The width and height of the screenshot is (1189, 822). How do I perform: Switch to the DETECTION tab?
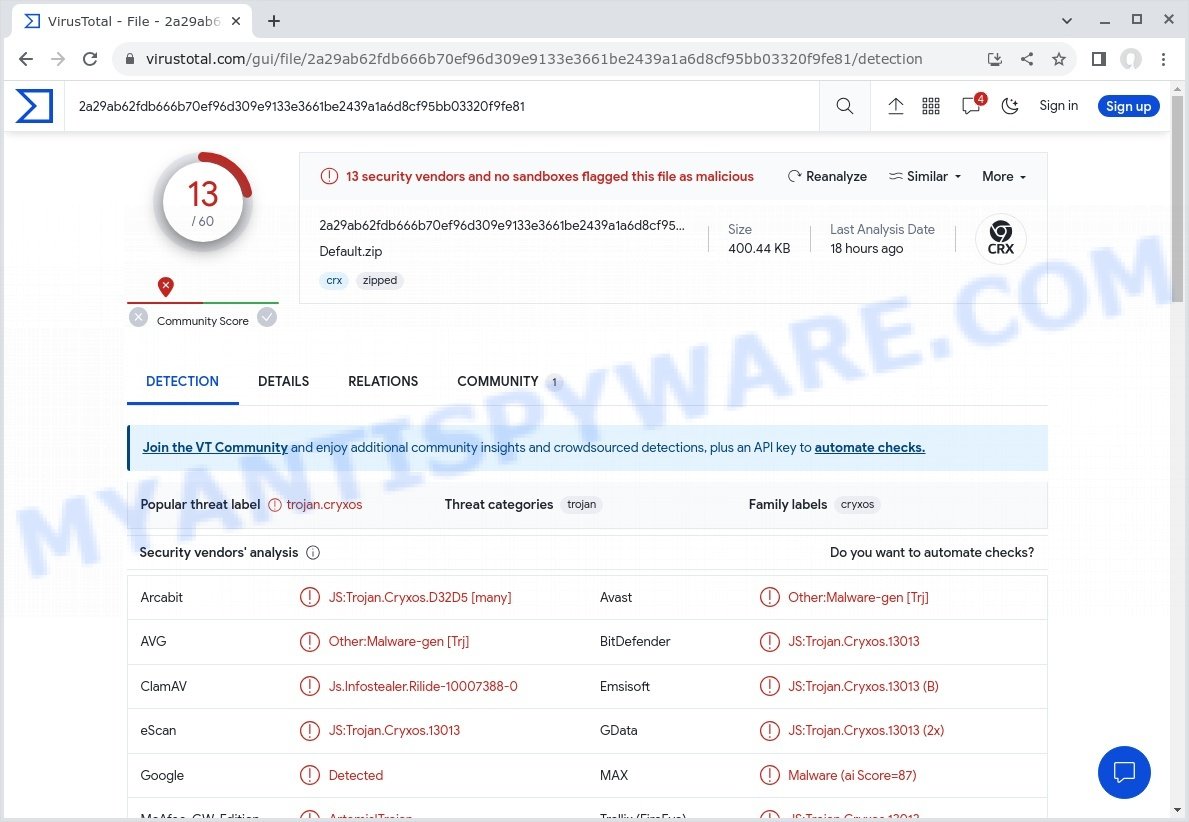click(x=182, y=381)
